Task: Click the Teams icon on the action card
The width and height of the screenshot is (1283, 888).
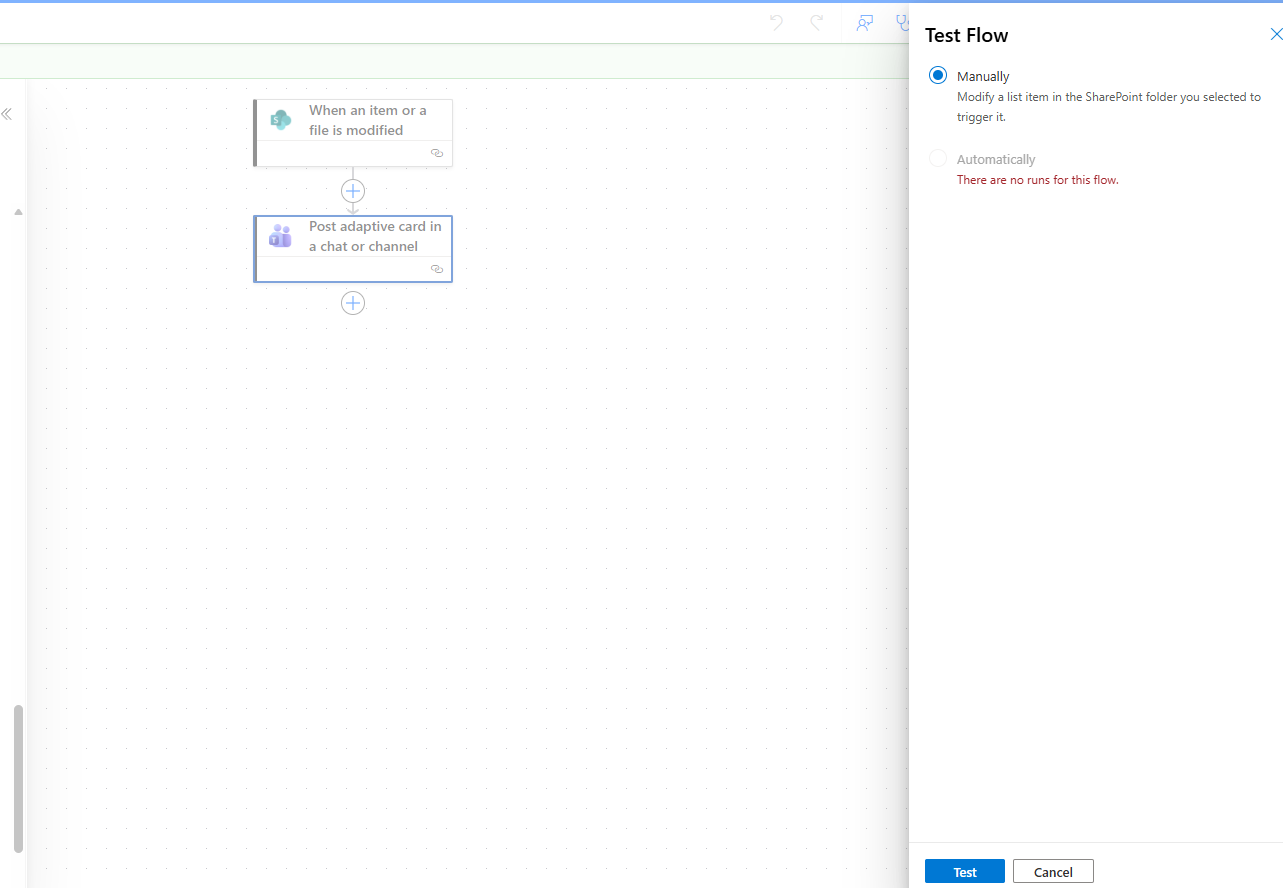Action: coord(280,236)
